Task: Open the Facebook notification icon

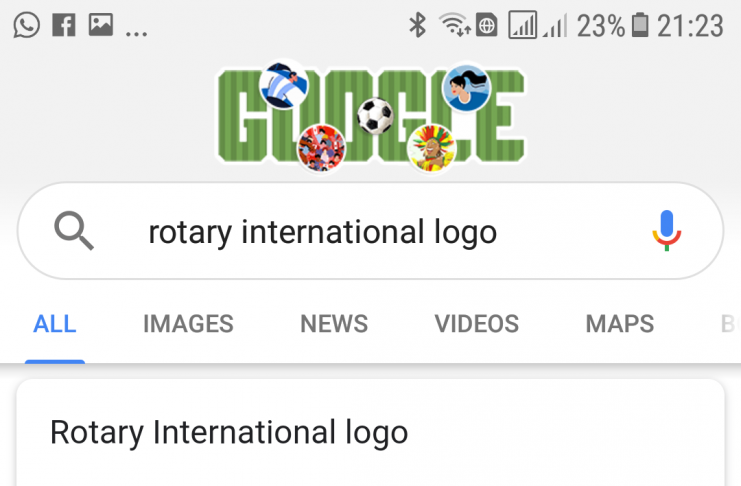Action: click(64, 25)
